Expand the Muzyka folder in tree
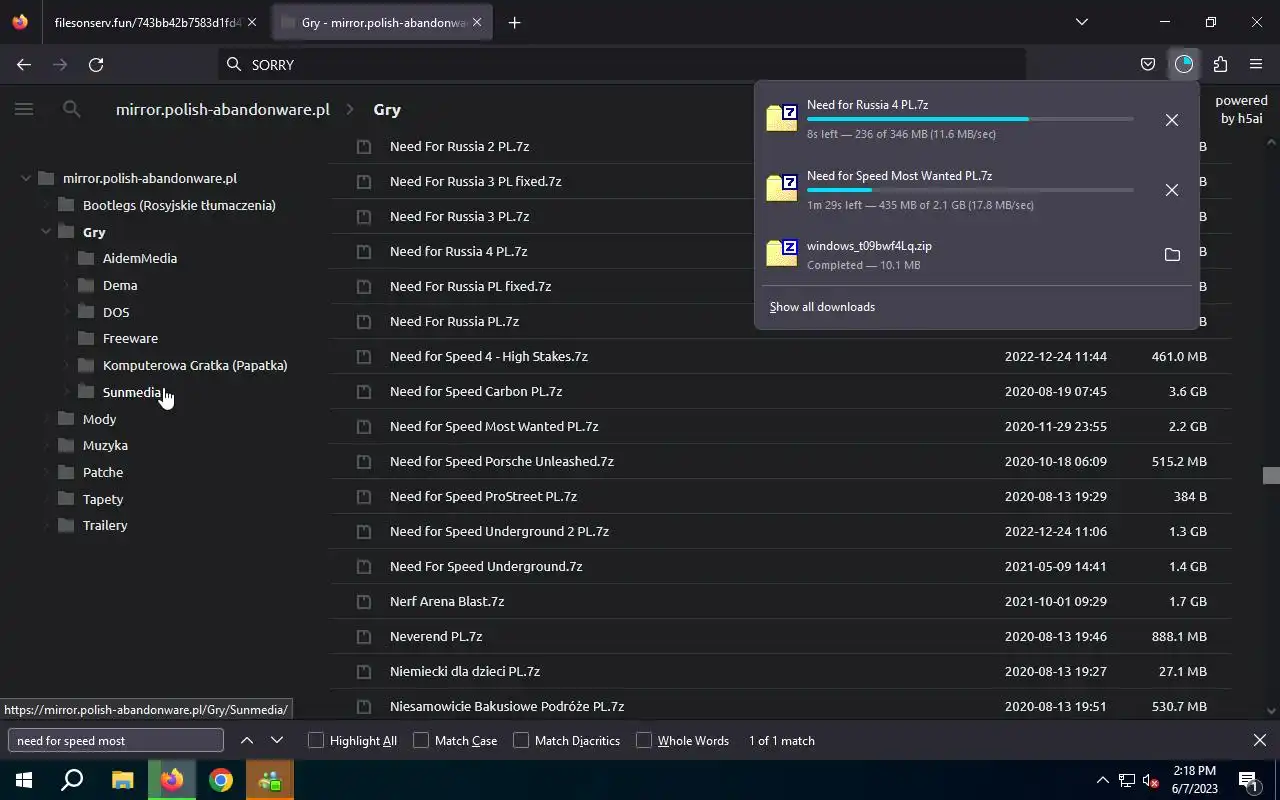Viewport: 1280px width, 800px height. (46, 445)
